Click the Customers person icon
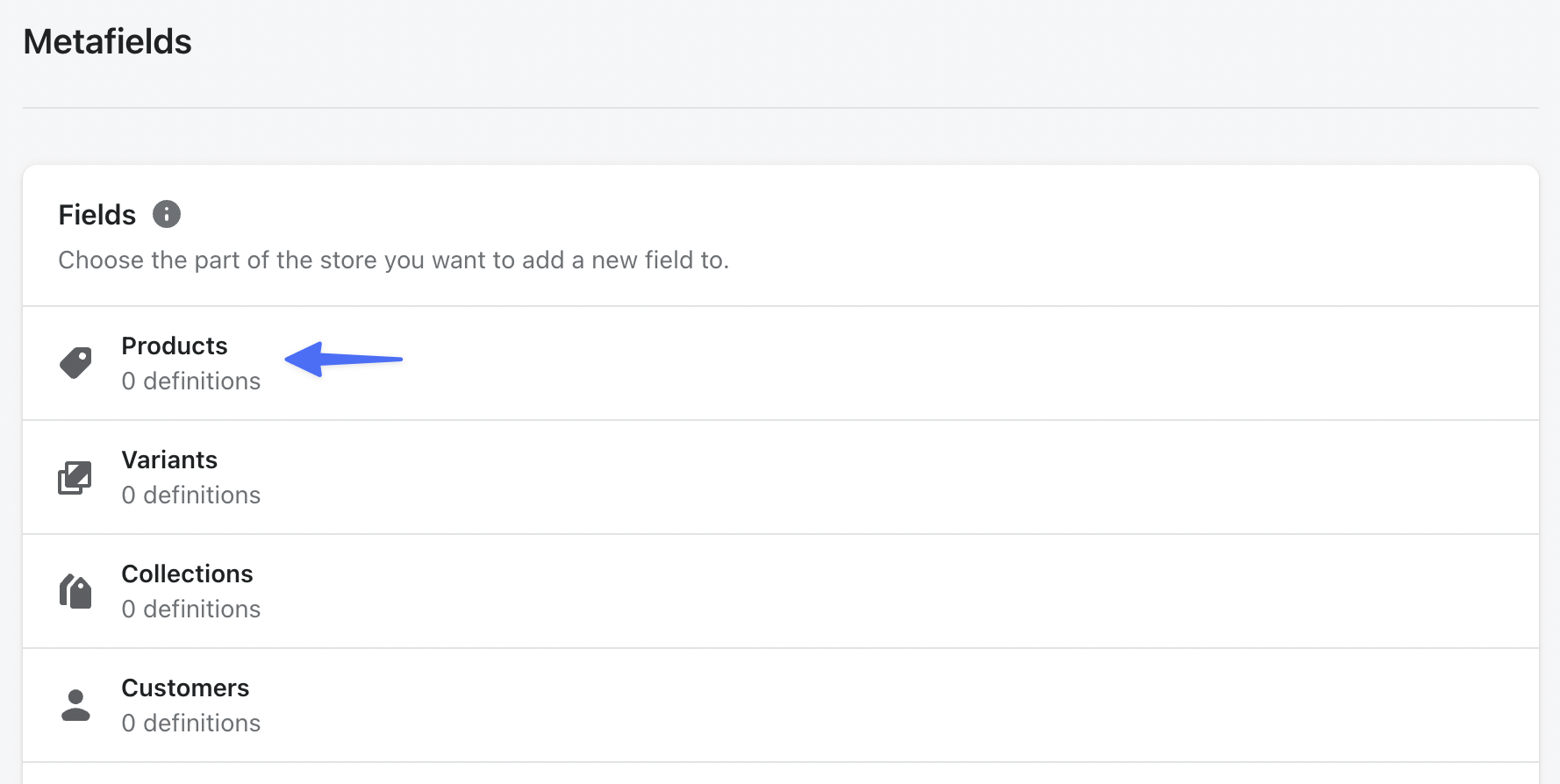Screen dimensions: 1560x784 (75, 704)
